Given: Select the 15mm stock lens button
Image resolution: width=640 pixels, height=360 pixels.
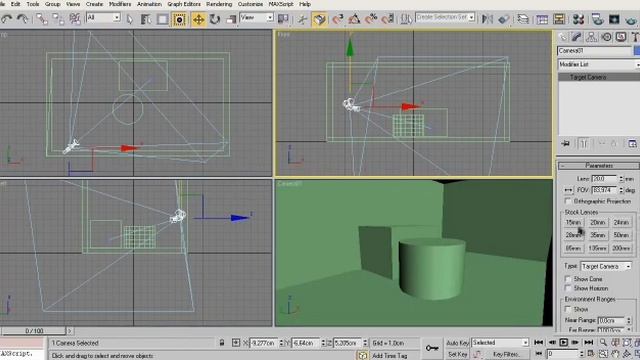Looking at the screenshot, I should pyautogui.click(x=573, y=222).
